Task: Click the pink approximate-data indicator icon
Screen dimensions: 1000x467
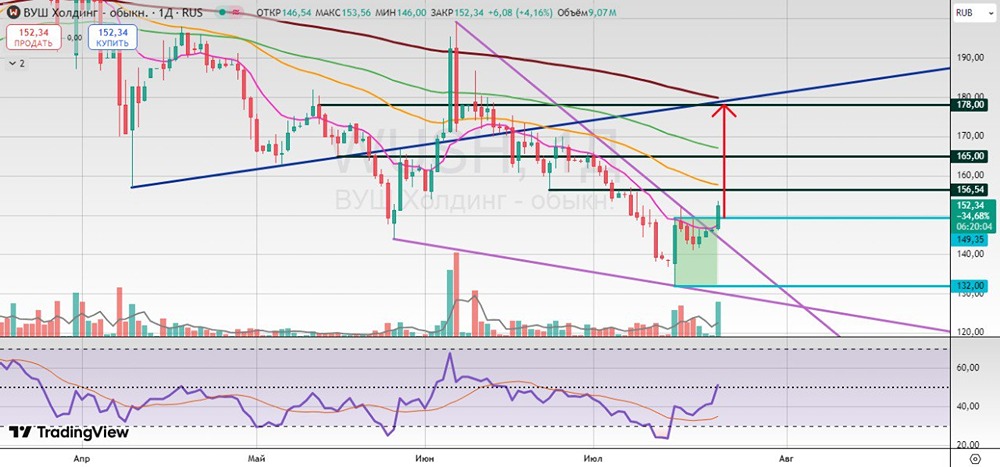Action: 236,13
